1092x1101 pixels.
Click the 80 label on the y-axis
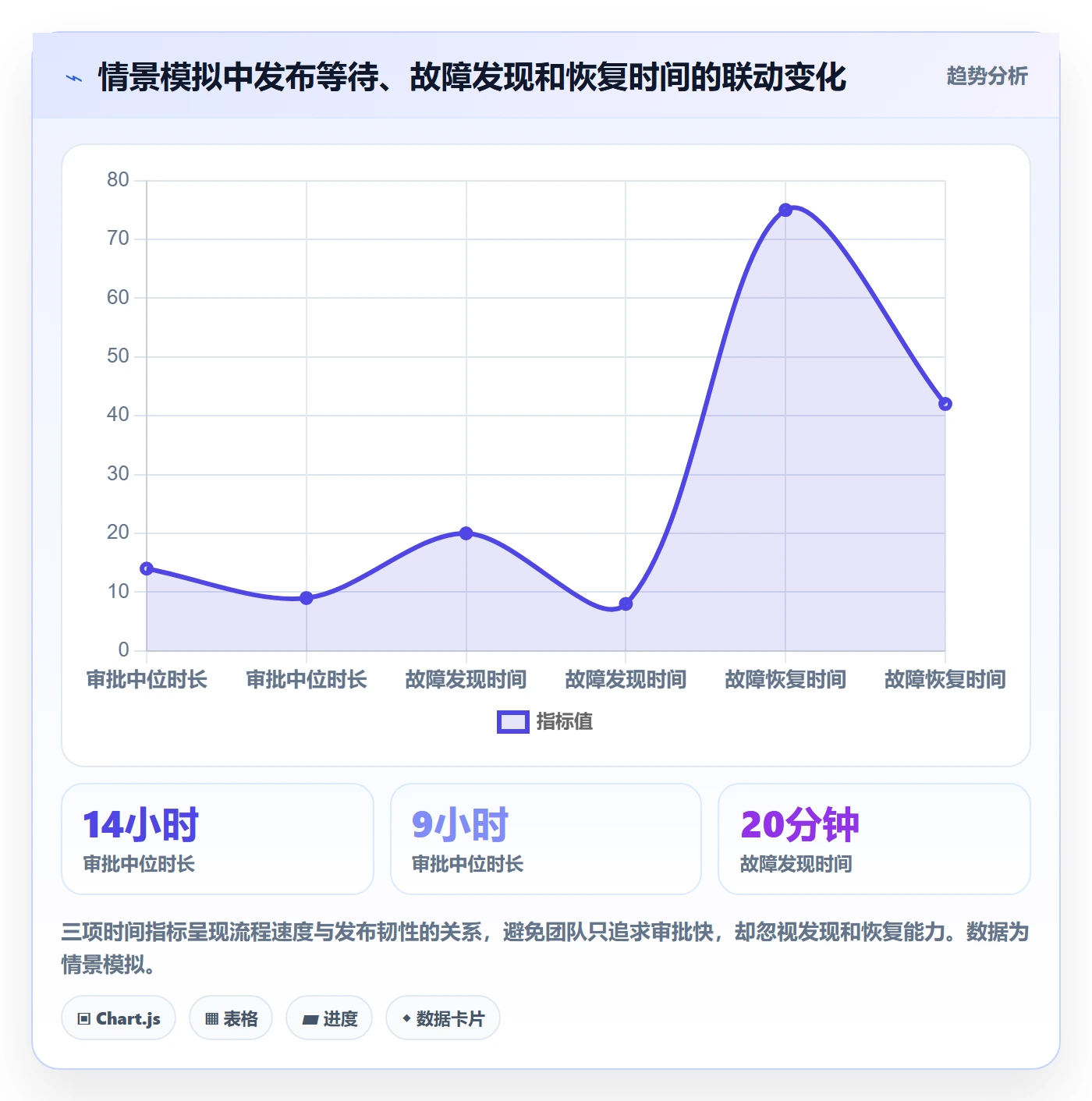pos(118,179)
